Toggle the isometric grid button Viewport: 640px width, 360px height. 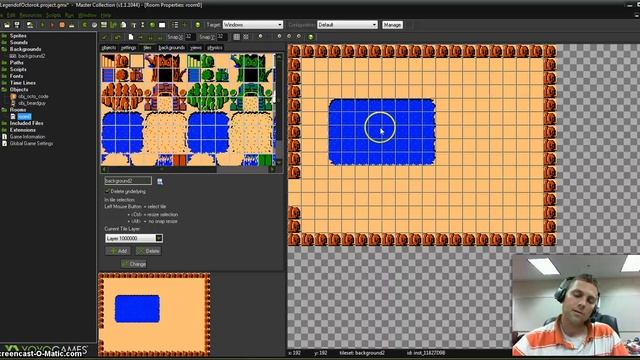tap(246, 37)
